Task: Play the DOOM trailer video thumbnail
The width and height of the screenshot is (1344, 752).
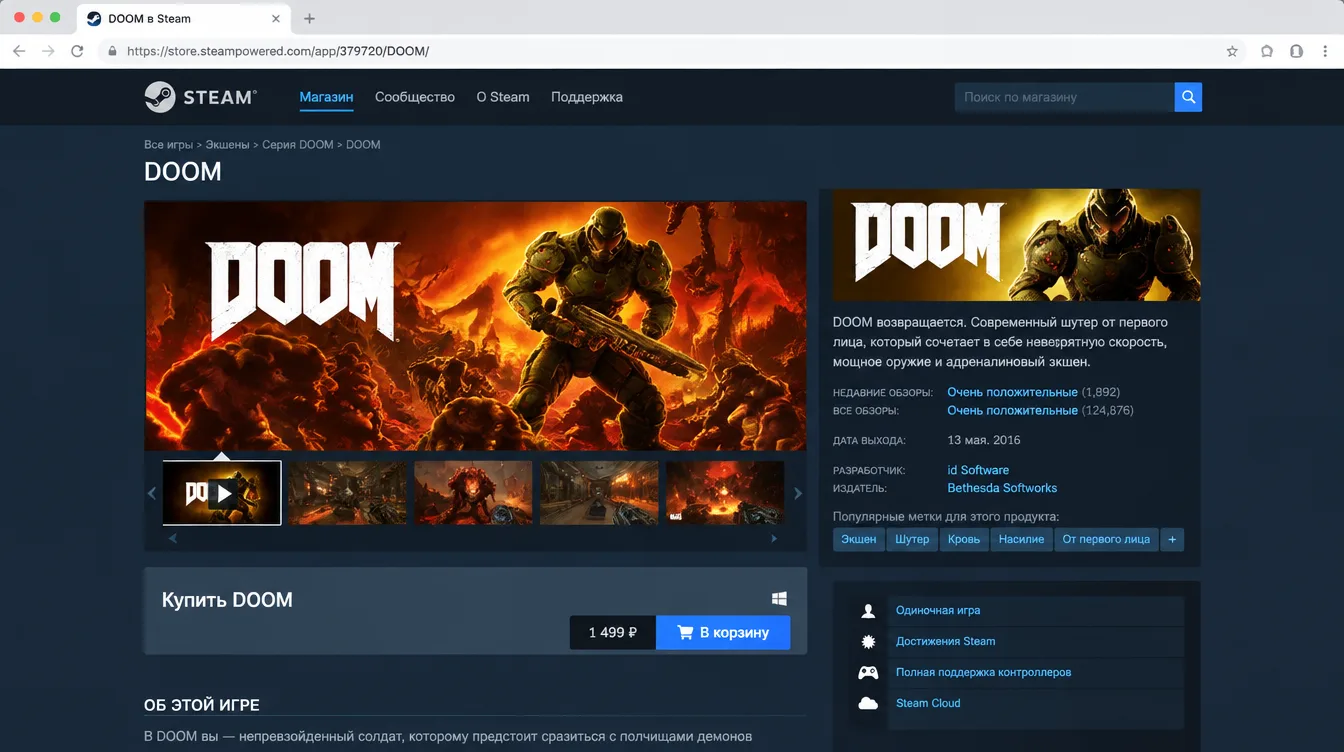Action: 222,492
